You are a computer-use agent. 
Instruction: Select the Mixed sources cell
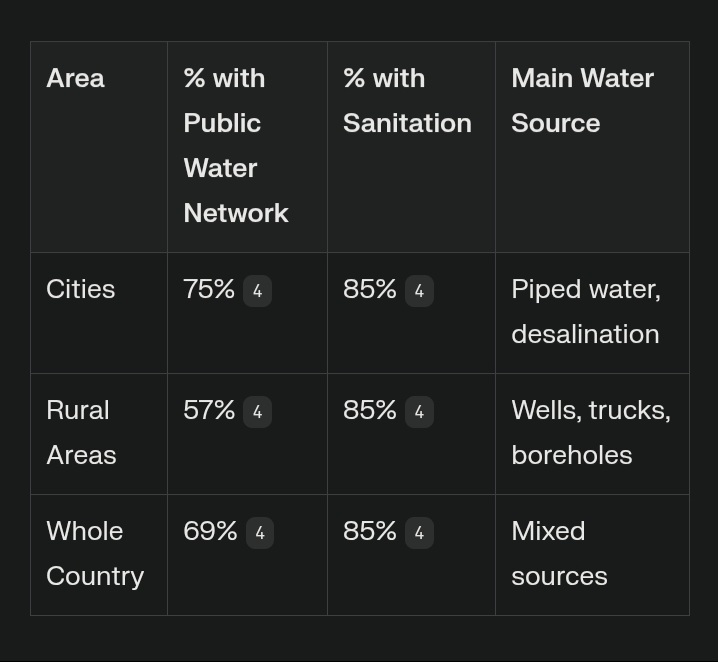point(559,553)
